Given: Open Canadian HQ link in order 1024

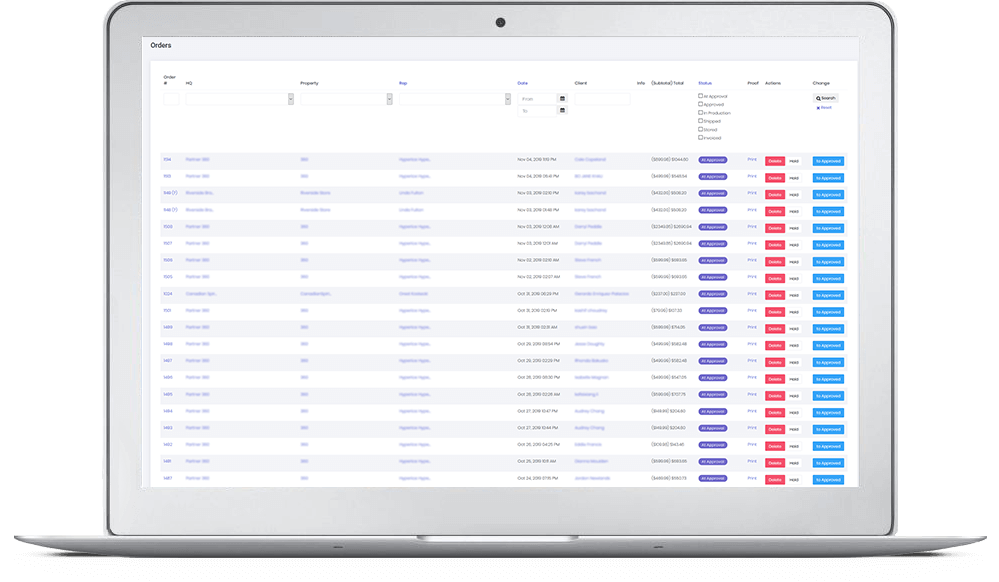Looking at the screenshot, I should [201, 294].
